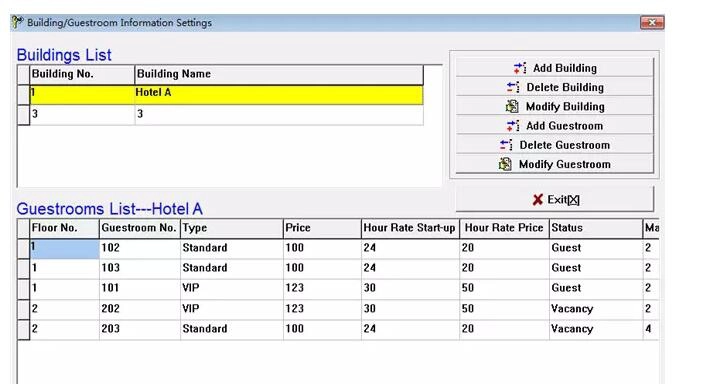Select the building named 3

(x=227, y=114)
